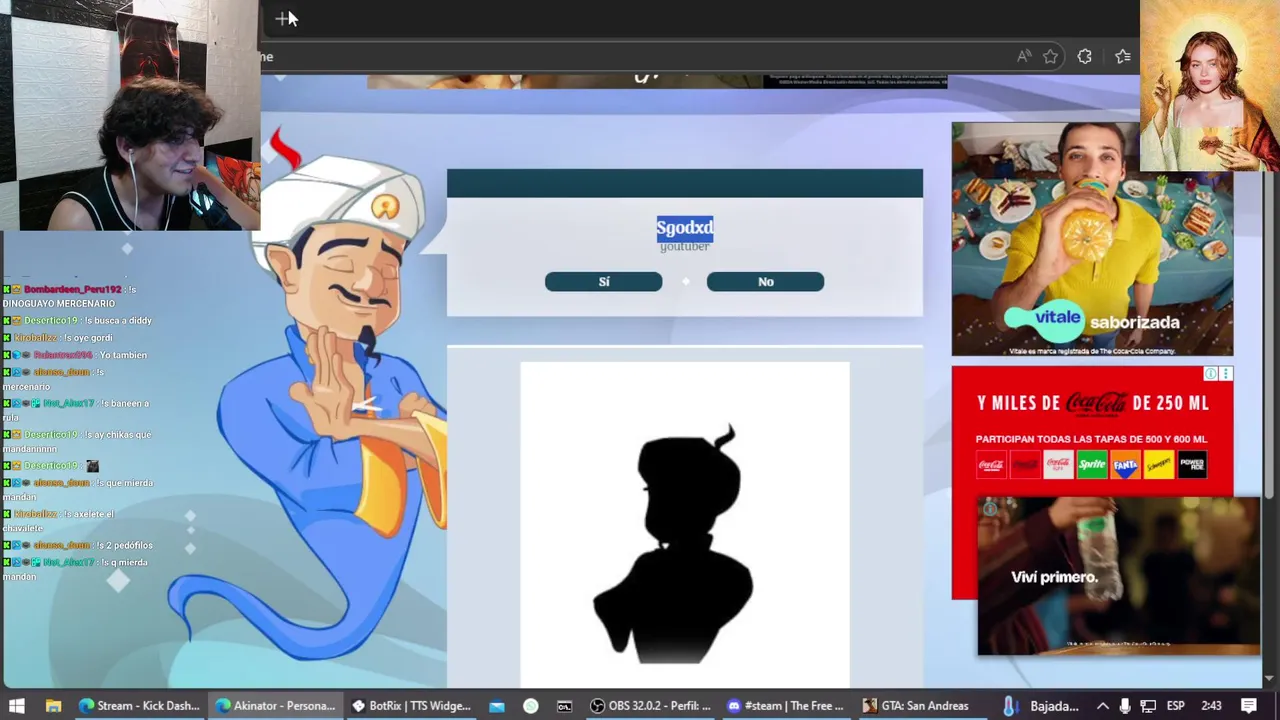Click the microphone icon in system tray
The width and height of the screenshot is (1280, 720).
coord(1125,706)
